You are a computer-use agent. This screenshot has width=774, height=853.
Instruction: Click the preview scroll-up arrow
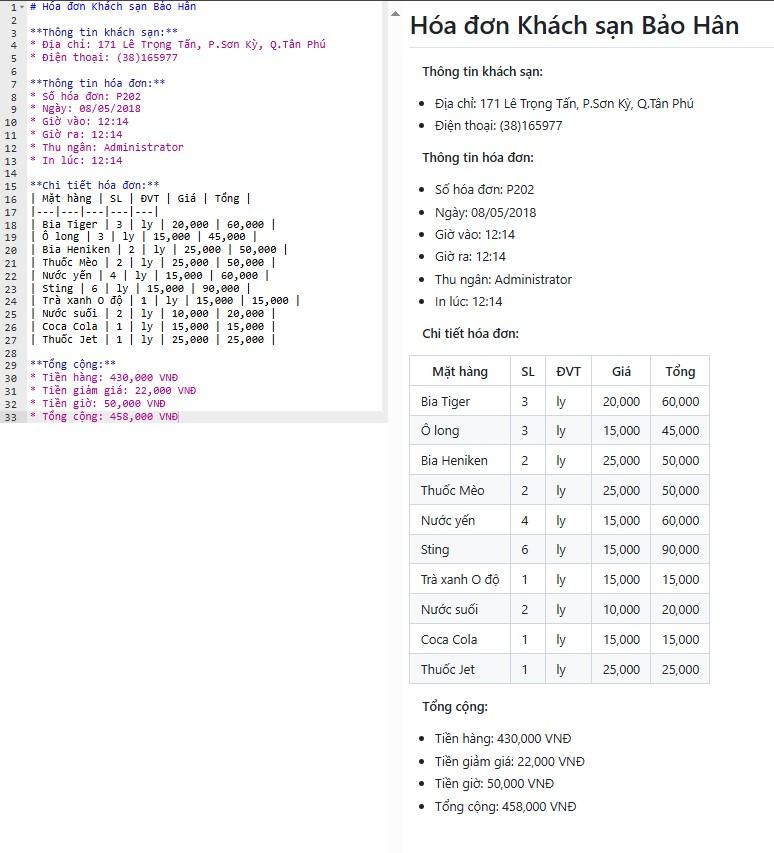[x=395, y=14]
